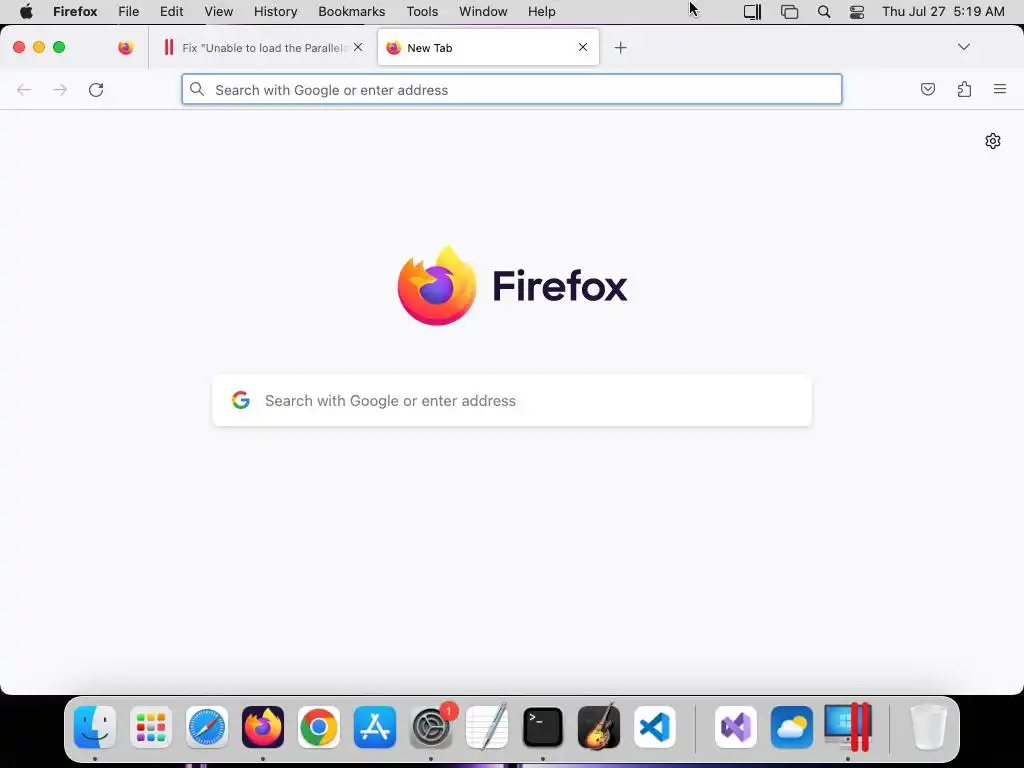Screen dimensions: 1024x768
Task: Reload the current page
Action: tap(96, 89)
